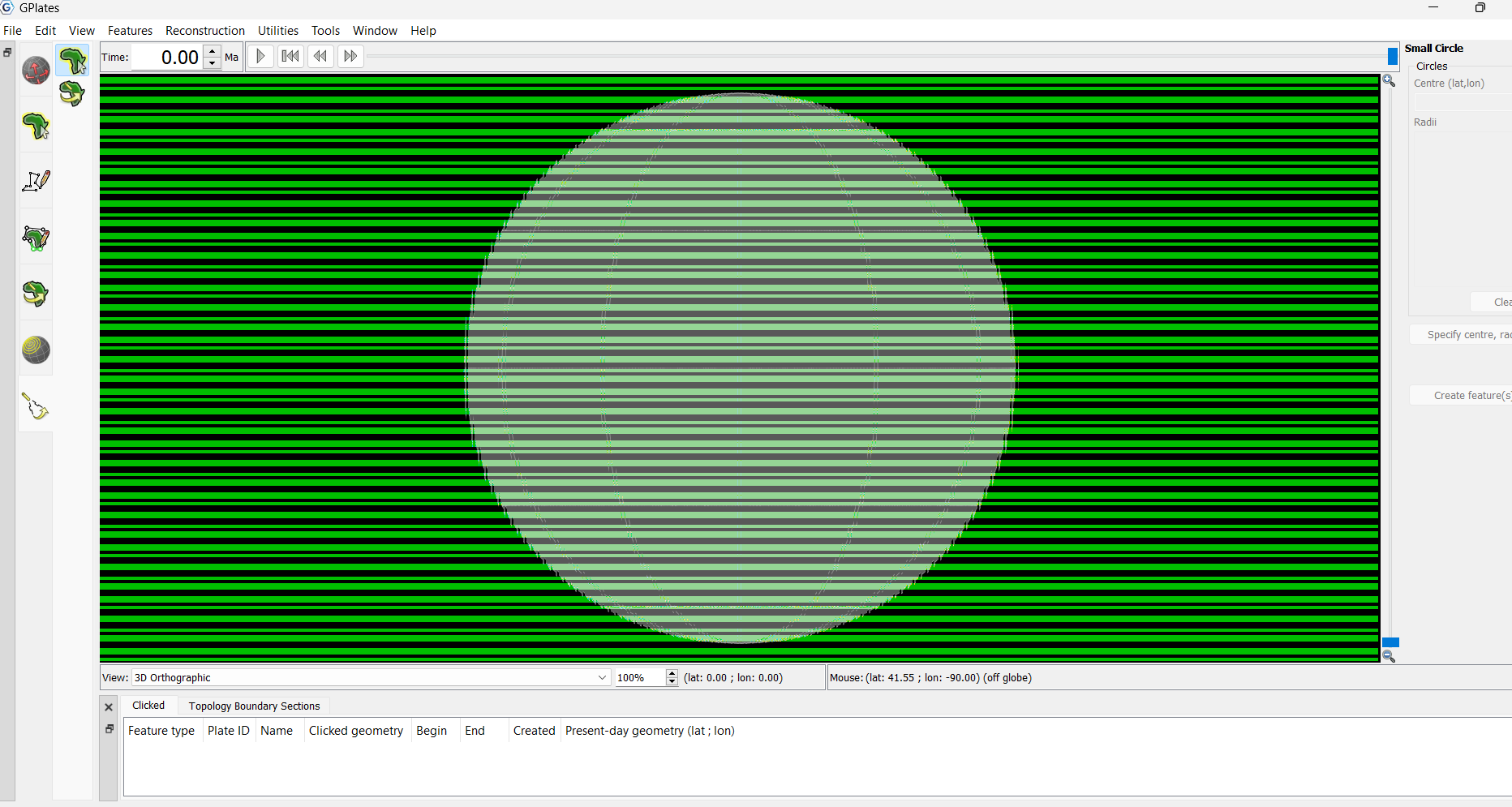Switch to the Topology Boundary Sections tab
Image resolution: width=1512 pixels, height=807 pixels.
[x=254, y=706]
